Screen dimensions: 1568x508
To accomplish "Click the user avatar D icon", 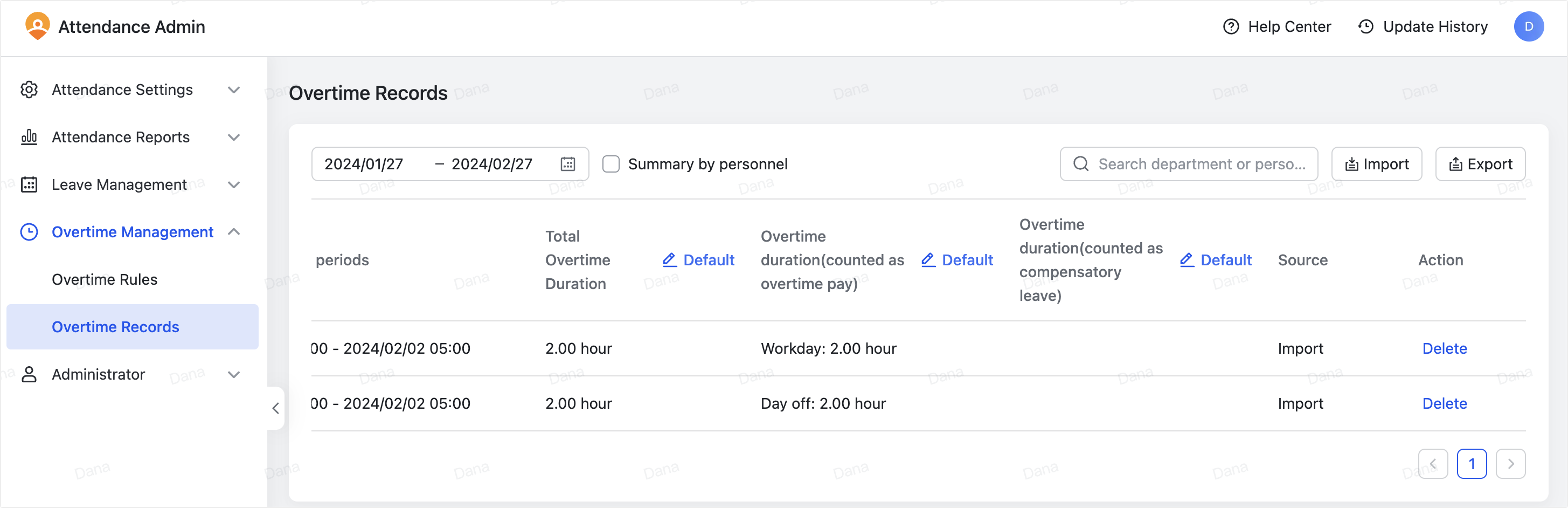I will pyautogui.click(x=1528, y=27).
